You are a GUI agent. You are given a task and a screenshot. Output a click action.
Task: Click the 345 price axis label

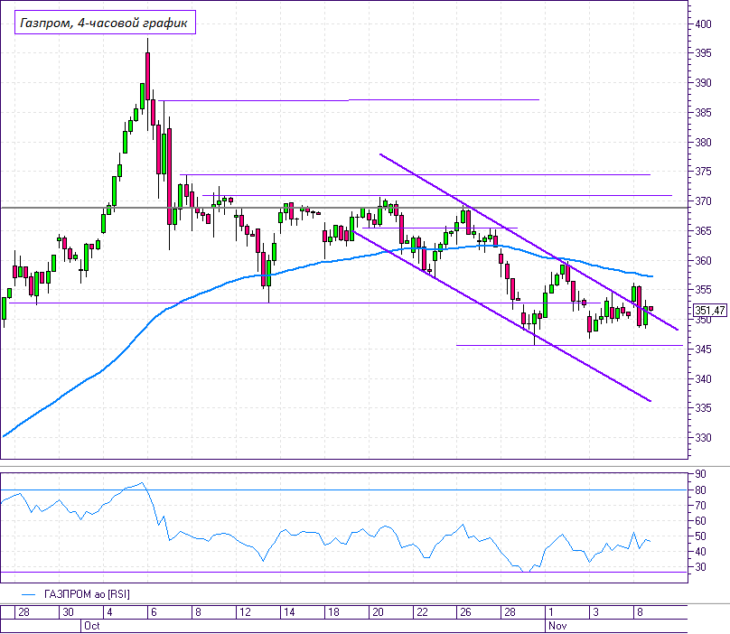pos(703,349)
